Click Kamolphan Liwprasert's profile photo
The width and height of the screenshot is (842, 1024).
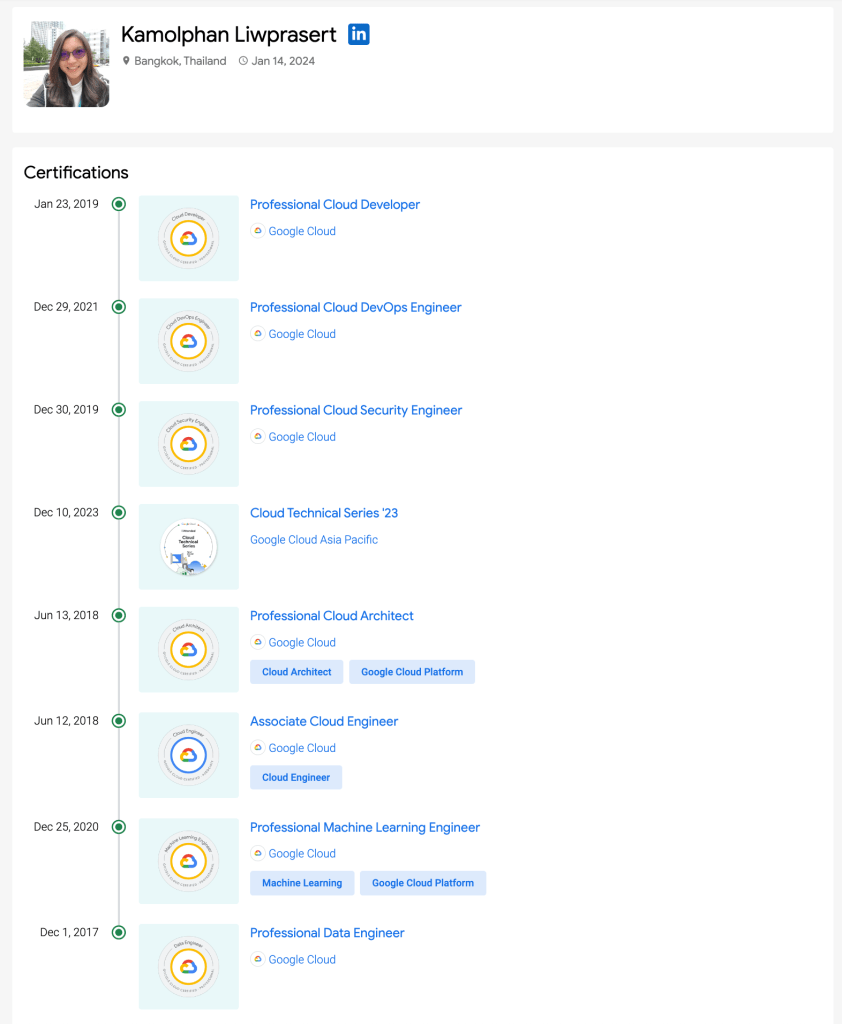tap(66, 64)
